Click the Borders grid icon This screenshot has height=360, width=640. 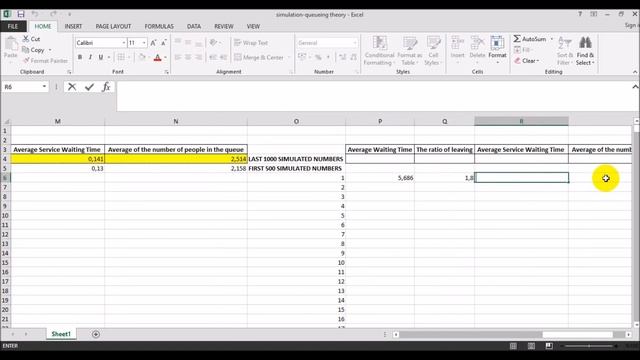tap(121, 57)
